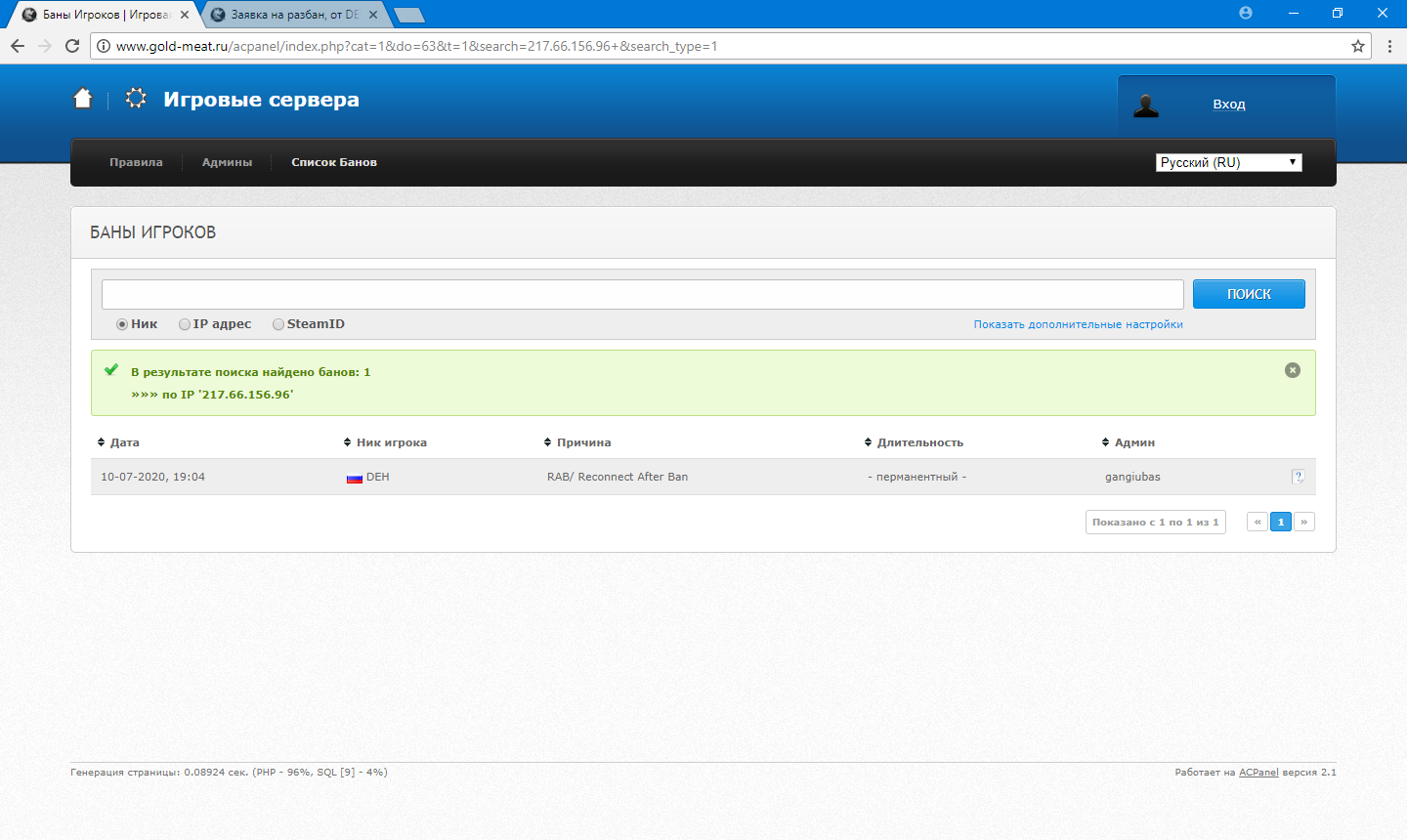Click the admin name gangiubas
This screenshot has width=1407, height=840.
click(1132, 477)
